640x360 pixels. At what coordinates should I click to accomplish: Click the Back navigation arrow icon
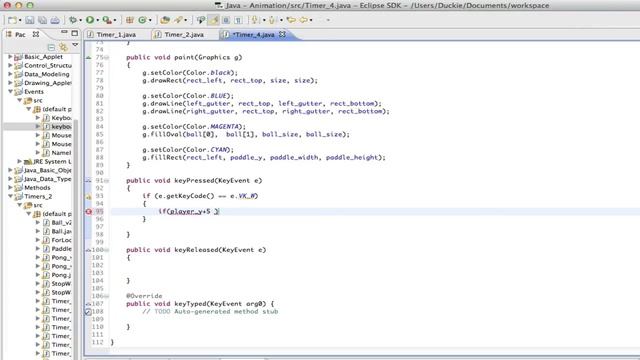(304, 20)
